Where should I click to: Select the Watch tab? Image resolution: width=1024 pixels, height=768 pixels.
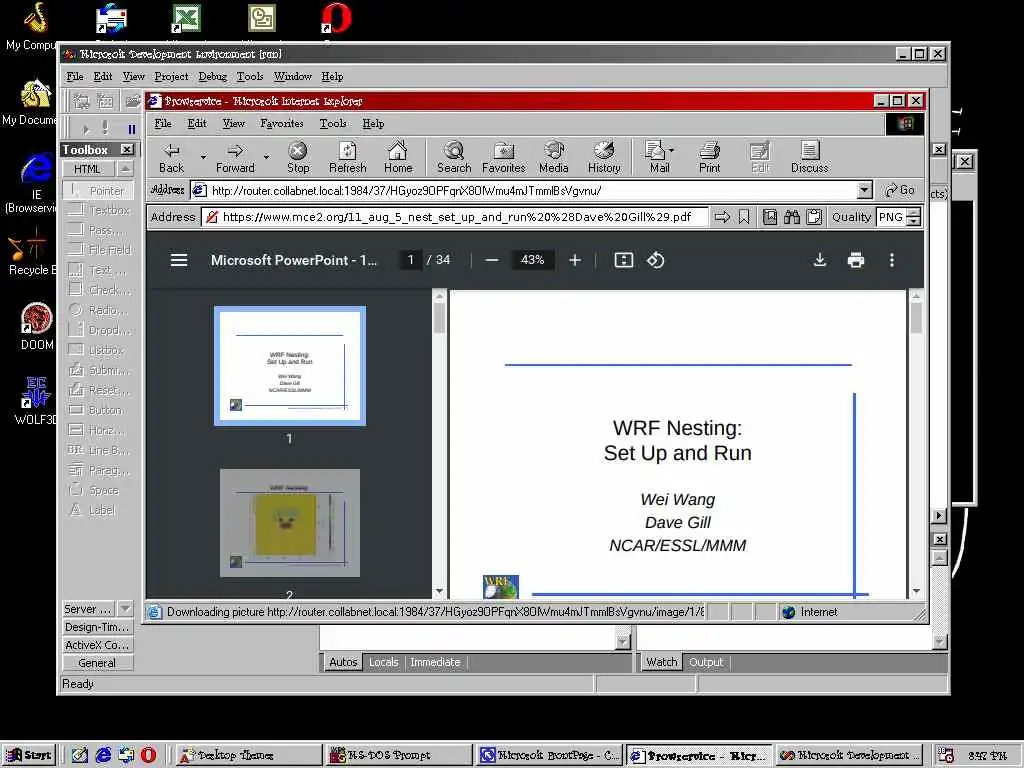pyautogui.click(x=662, y=662)
